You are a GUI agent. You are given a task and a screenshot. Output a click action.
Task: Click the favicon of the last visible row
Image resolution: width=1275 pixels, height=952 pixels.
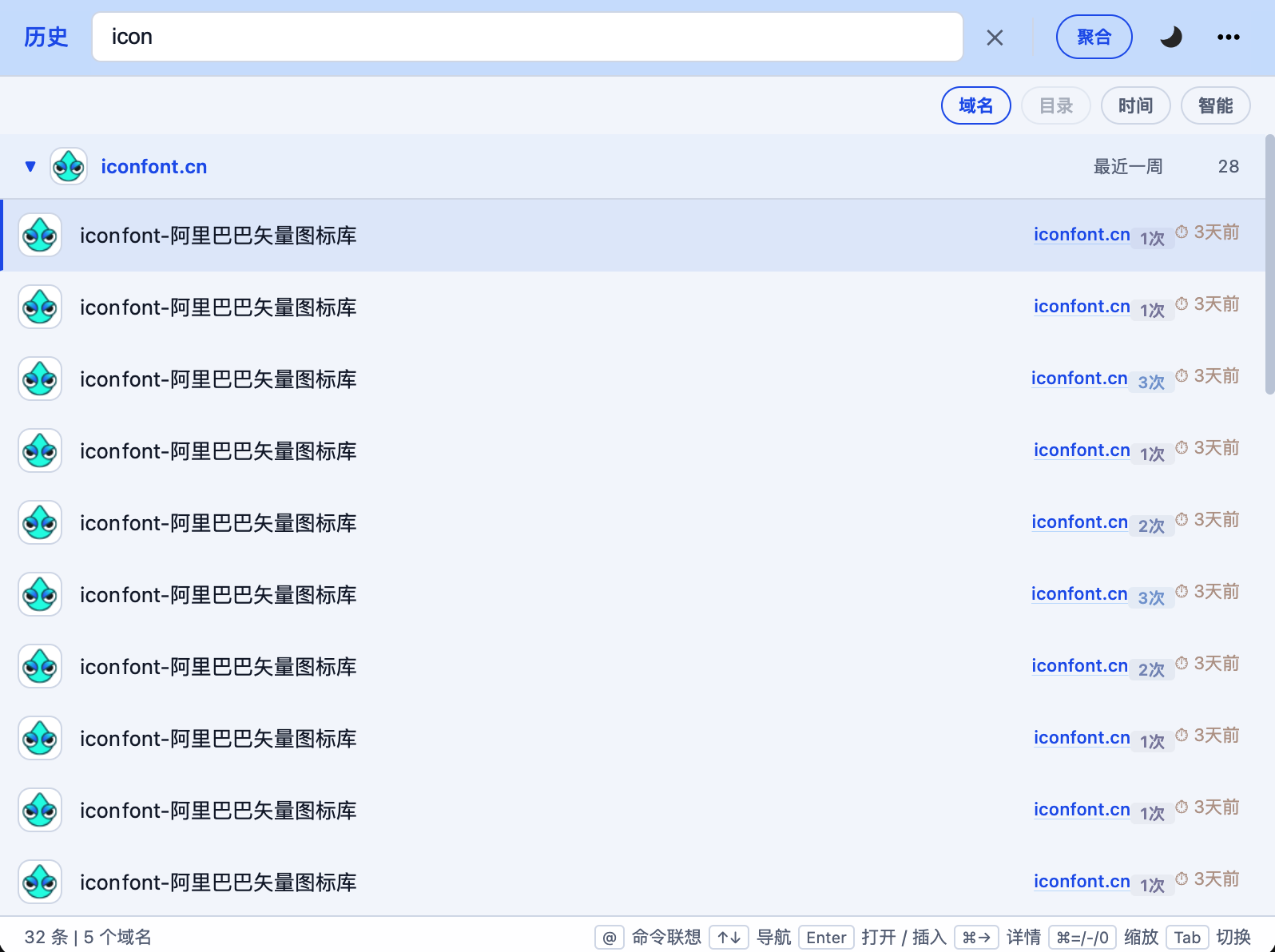[40, 882]
